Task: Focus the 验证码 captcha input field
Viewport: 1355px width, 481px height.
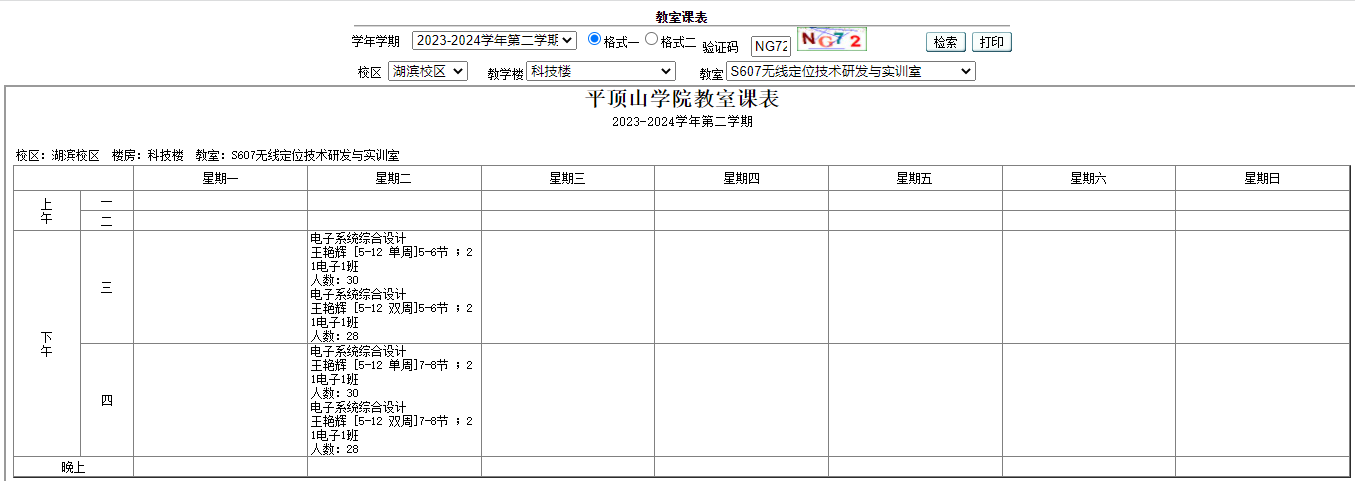Action: [x=771, y=46]
